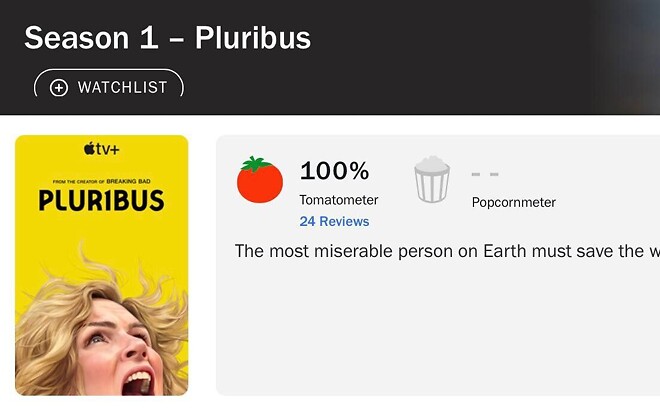
Task: Select the Tomatometer label
Action: click(x=338, y=200)
